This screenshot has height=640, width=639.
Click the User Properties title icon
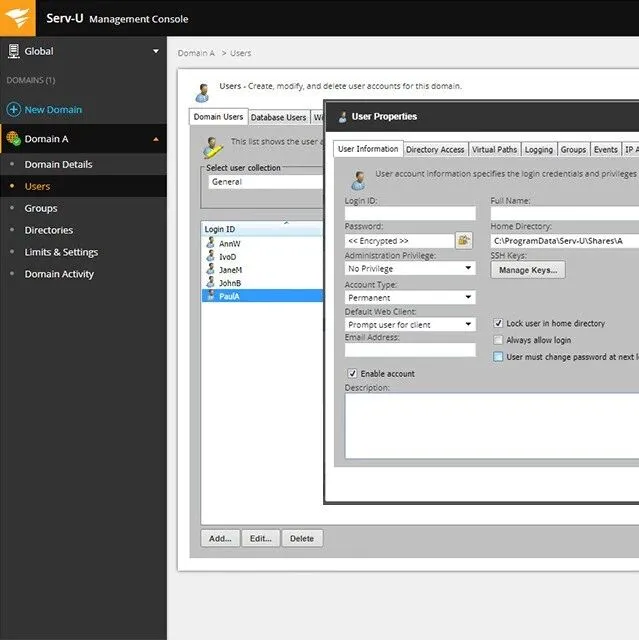pos(343,117)
